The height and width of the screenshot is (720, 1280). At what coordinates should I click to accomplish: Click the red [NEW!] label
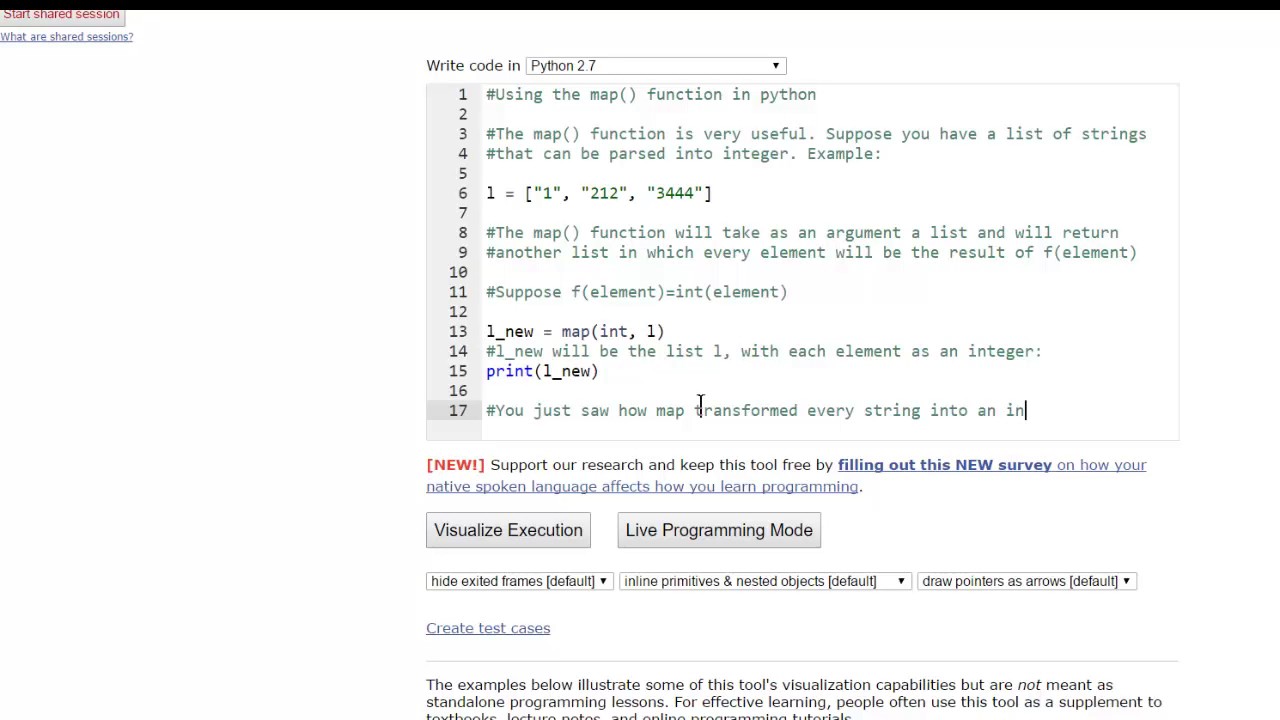[455, 465]
